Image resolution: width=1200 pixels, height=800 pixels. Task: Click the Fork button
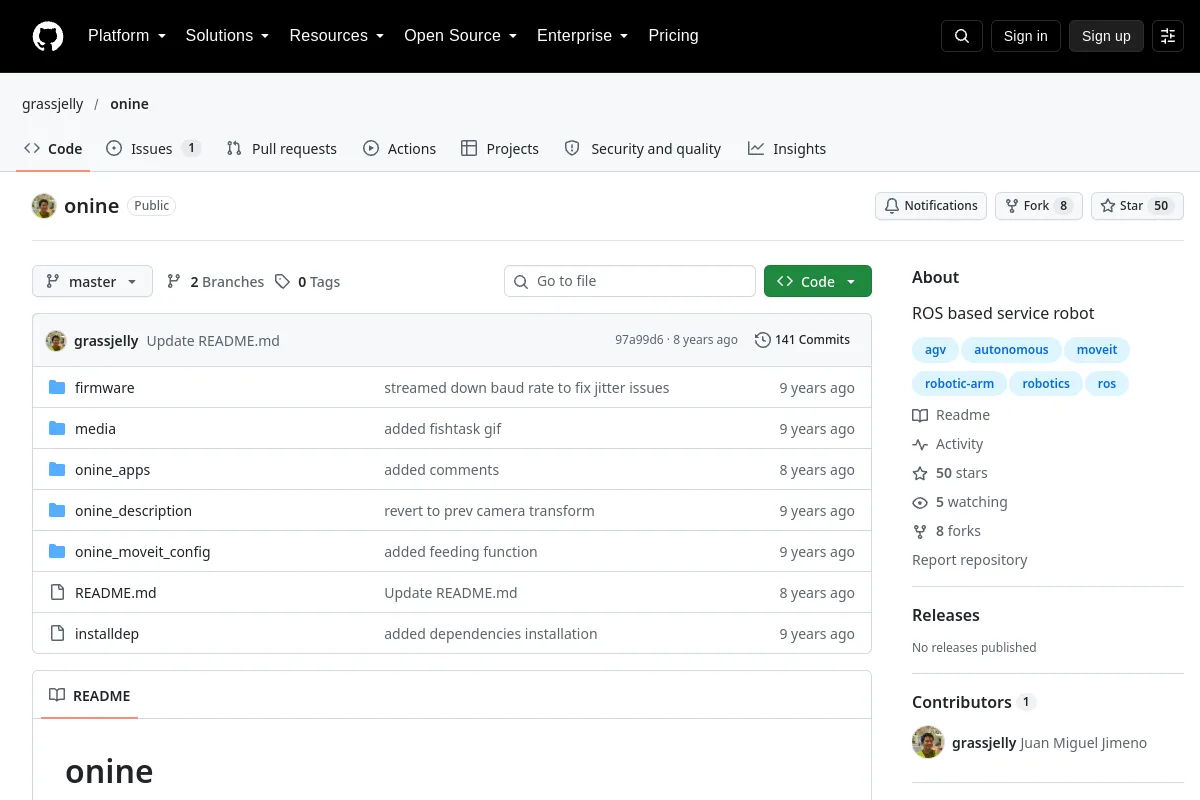(x=1039, y=206)
